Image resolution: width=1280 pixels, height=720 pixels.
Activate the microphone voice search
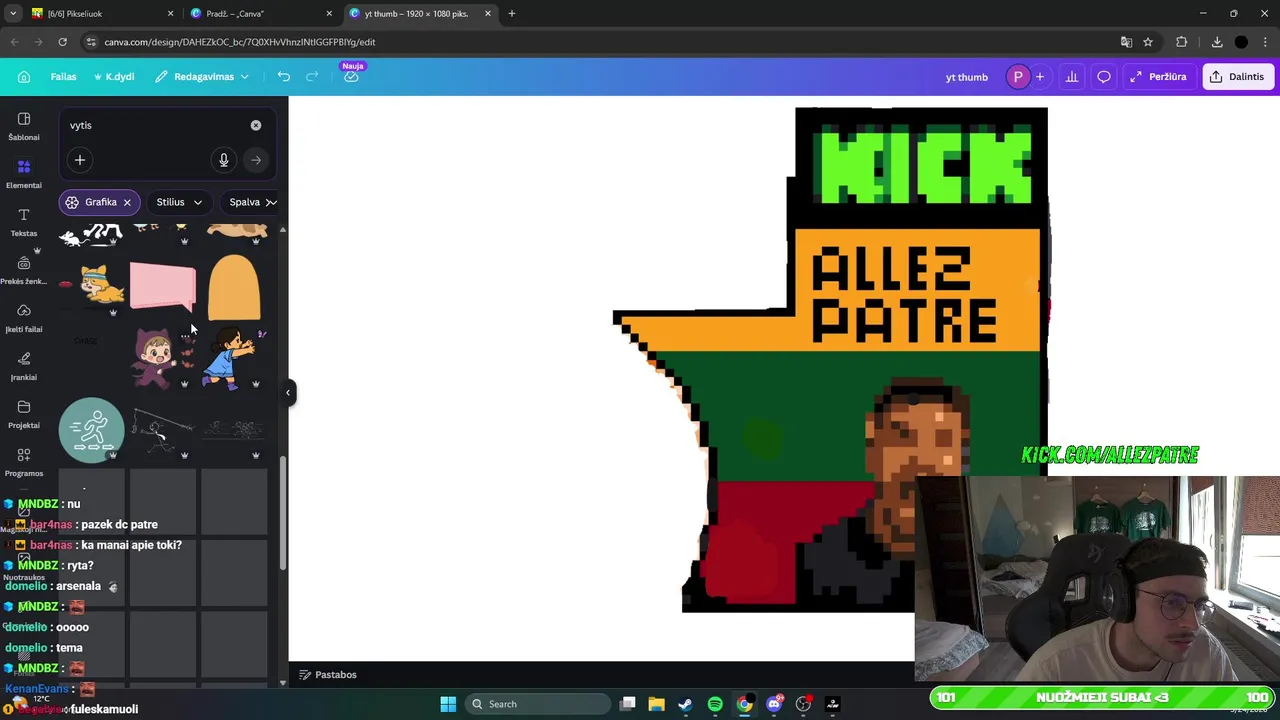[x=224, y=160]
